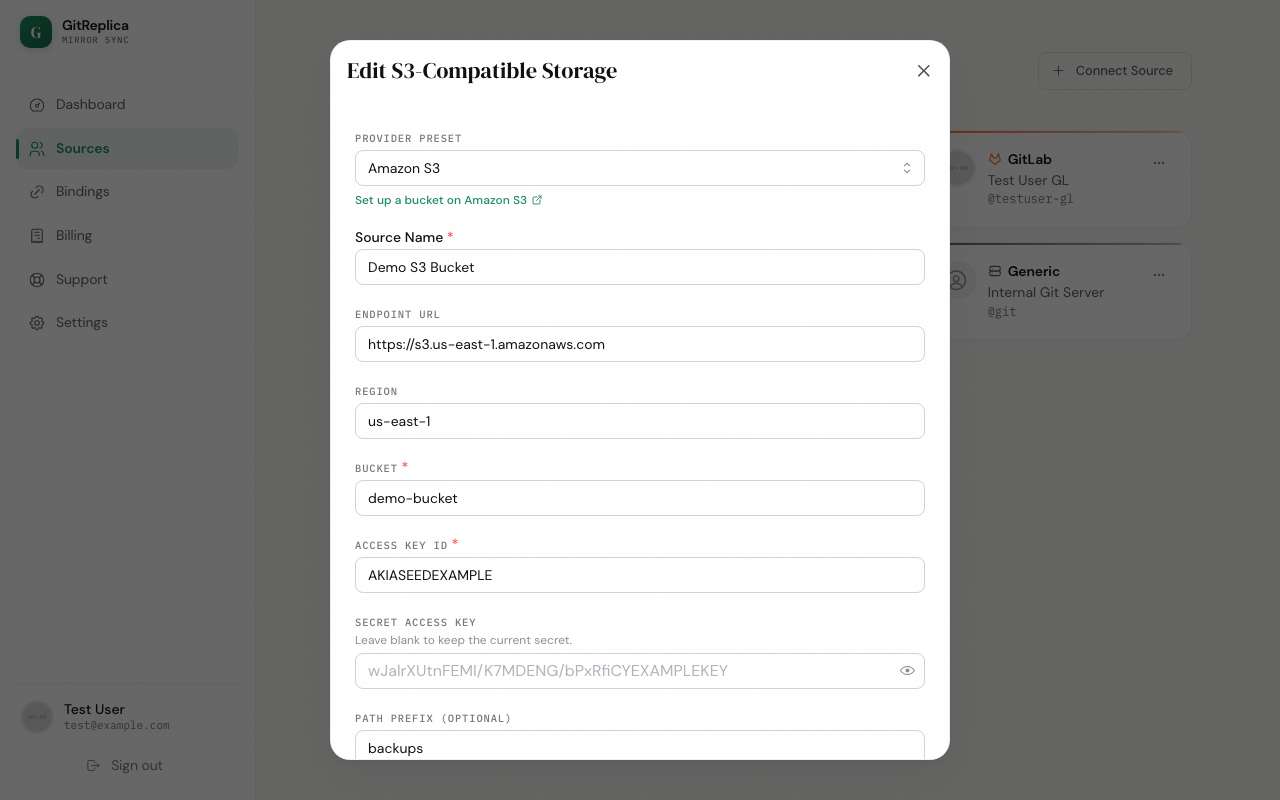Focus the Region input field
This screenshot has height=800, width=1280.
640,421
